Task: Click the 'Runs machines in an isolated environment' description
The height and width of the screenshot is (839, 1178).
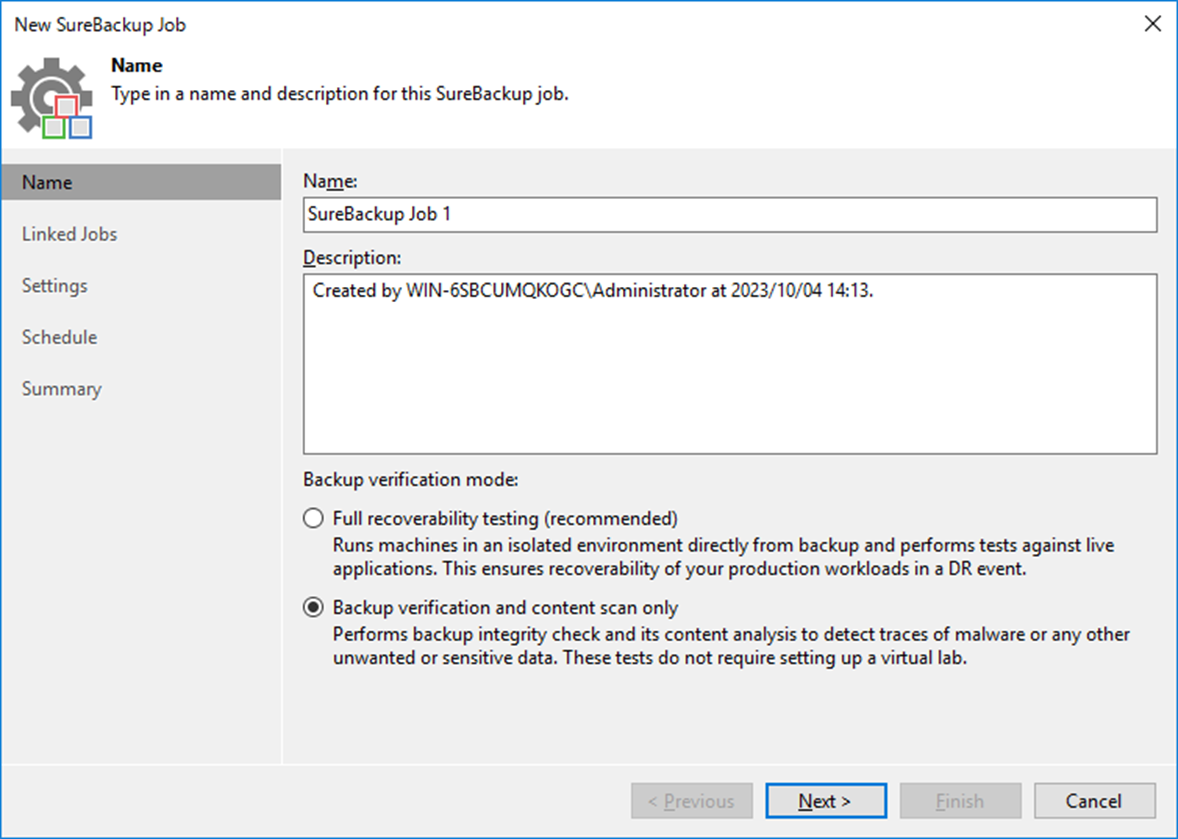Action: (723, 557)
